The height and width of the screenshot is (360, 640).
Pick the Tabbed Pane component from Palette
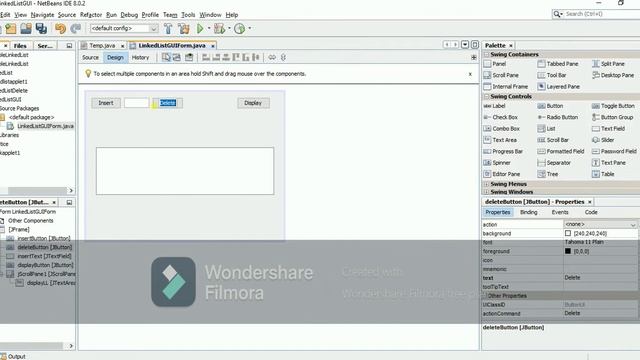click(558, 64)
